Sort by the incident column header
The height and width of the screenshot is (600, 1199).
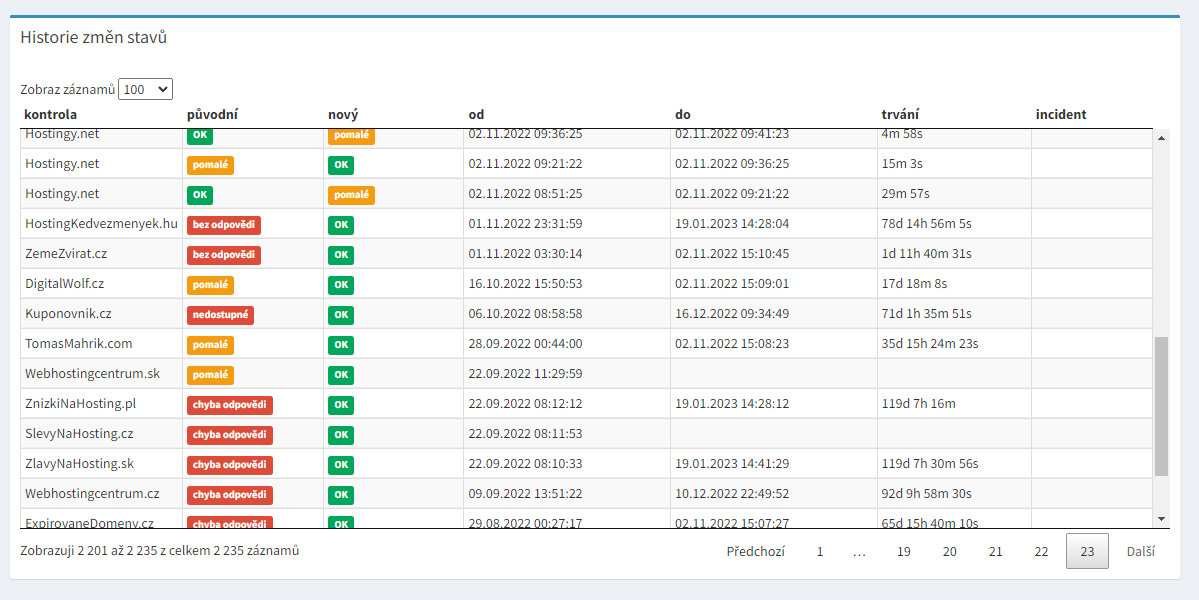[1061, 115]
